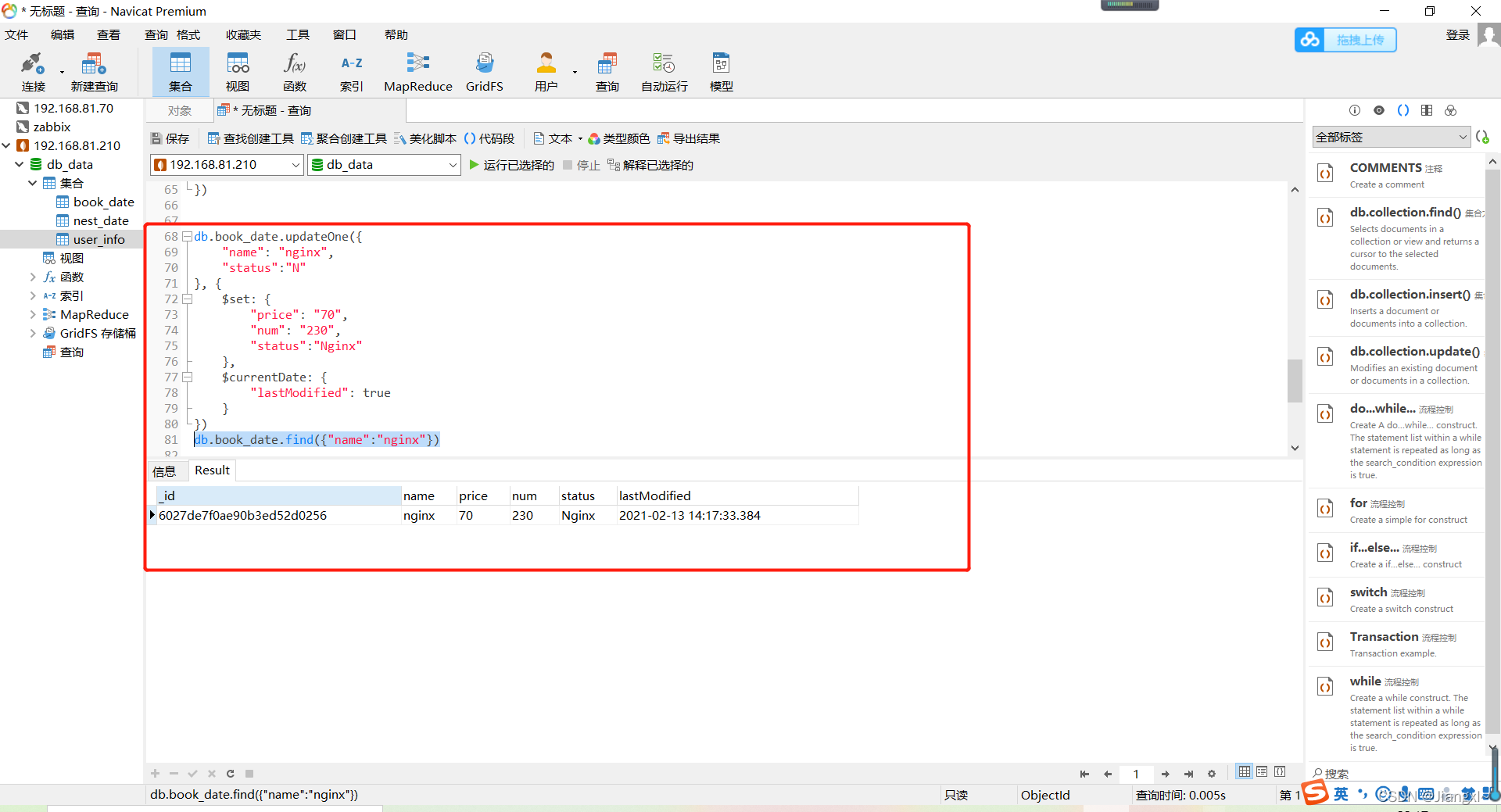This screenshot has width=1501, height=812.
Task: Open 收藏夹 favorites menu
Action: [244, 34]
